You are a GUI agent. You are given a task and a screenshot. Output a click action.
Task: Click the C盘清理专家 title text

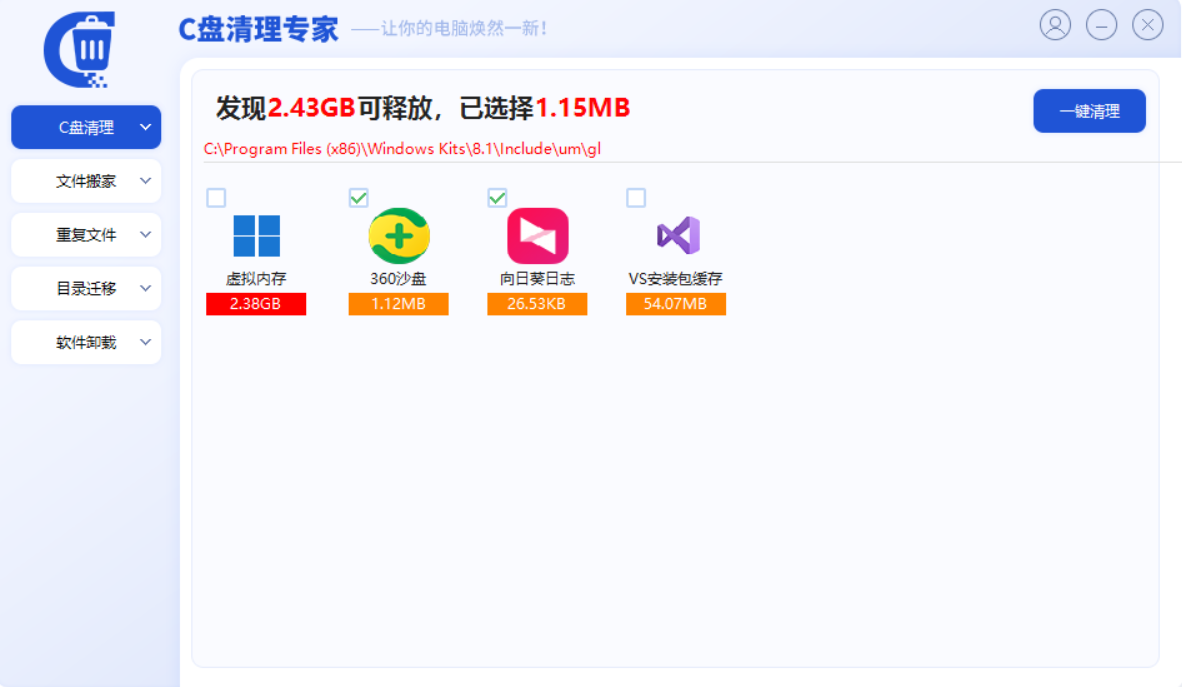pyautogui.click(x=259, y=29)
